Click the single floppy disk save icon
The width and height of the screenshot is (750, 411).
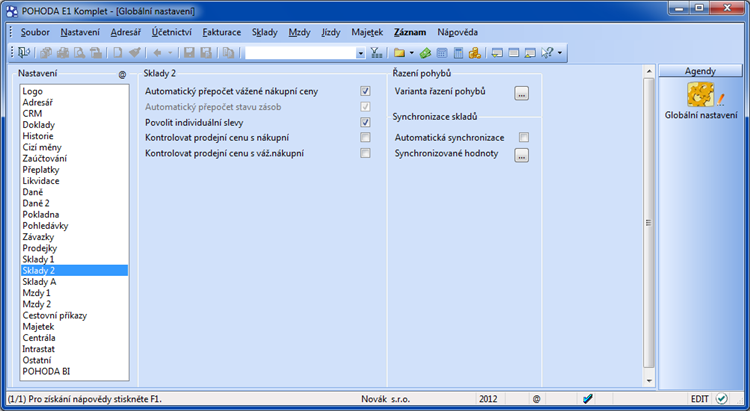tap(189, 53)
